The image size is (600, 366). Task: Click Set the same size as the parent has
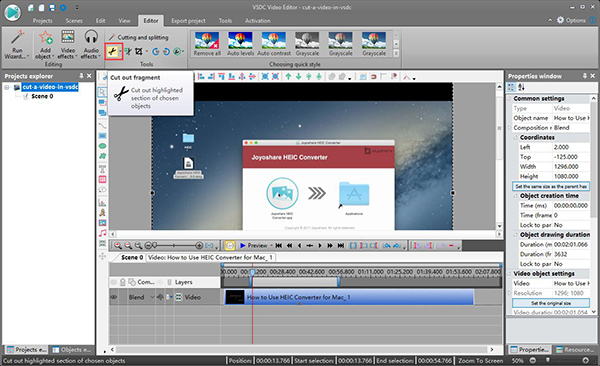(x=551, y=186)
